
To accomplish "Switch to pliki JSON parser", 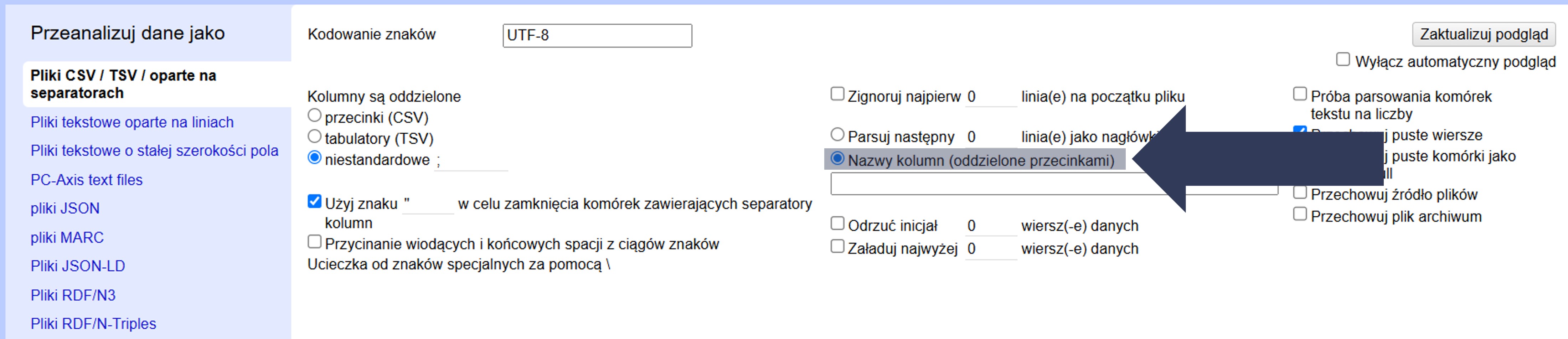I will pyautogui.click(x=65, y=209).
